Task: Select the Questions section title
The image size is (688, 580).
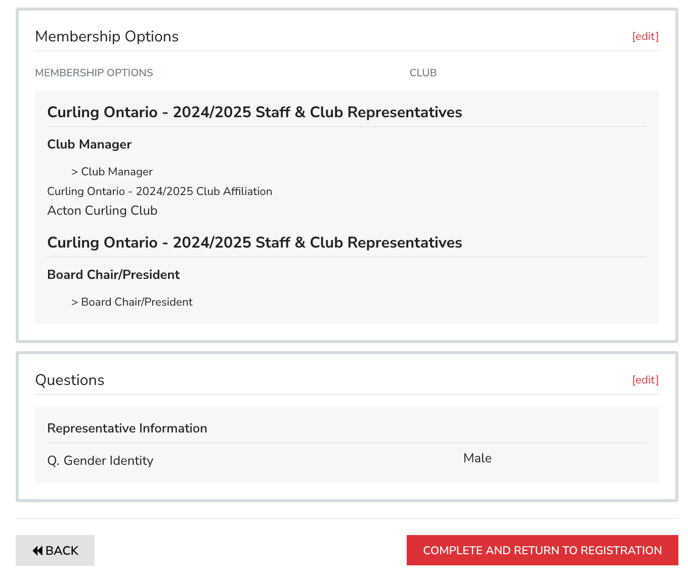Action: click(70, 380)
